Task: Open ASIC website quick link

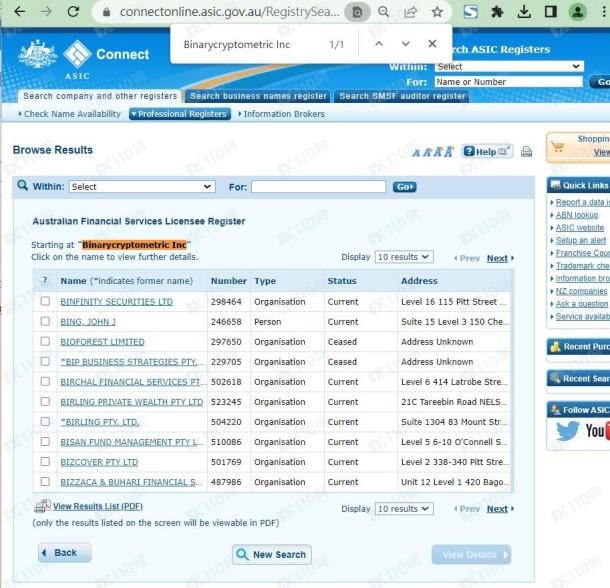Action: [580, 228]
